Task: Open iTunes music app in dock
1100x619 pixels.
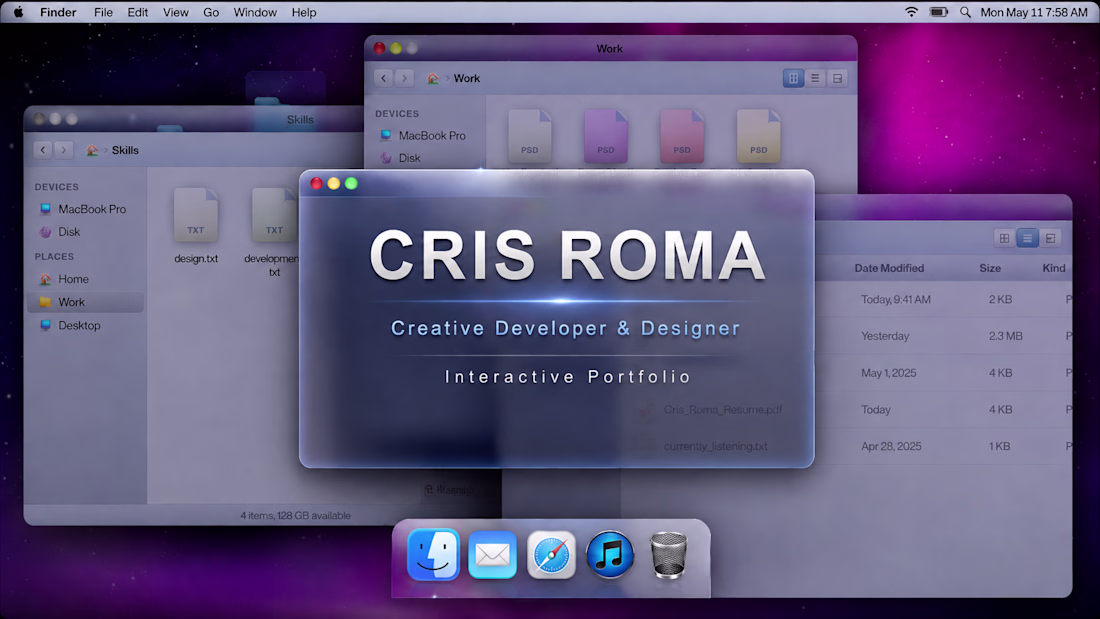Action: [610, 554]
